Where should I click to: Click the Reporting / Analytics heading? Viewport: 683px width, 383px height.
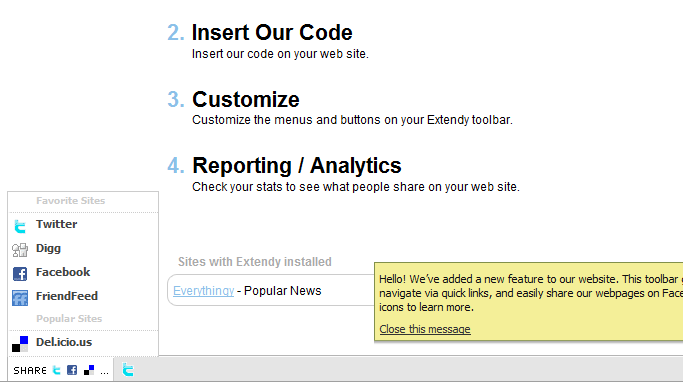297,166
